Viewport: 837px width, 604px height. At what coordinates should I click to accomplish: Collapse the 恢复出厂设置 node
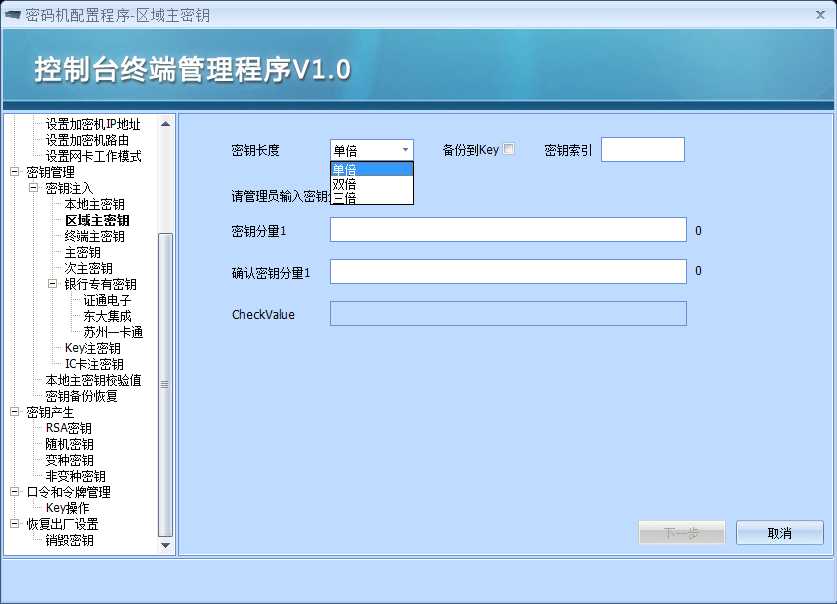click(x=14, y=524)
